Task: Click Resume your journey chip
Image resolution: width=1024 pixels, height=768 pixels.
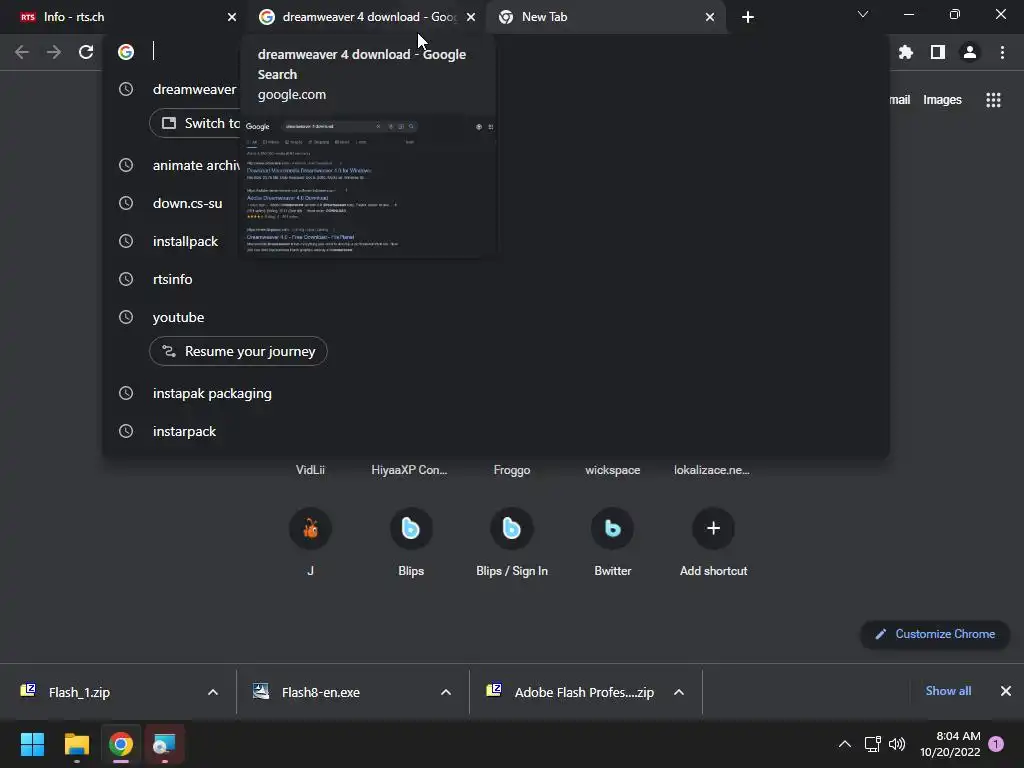Action: point(238,351)
